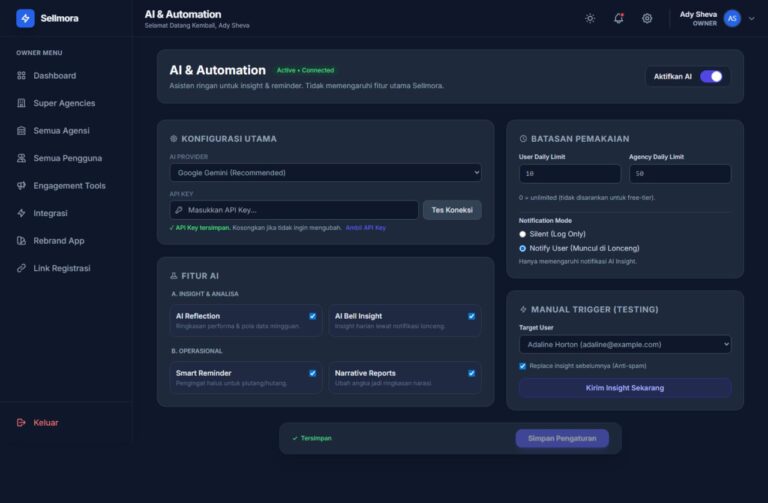Image resolution: width=768 pixels, height=503 pixels.
Task: Open the AI Provider dropdown
Action: click(x=325, y=173)
